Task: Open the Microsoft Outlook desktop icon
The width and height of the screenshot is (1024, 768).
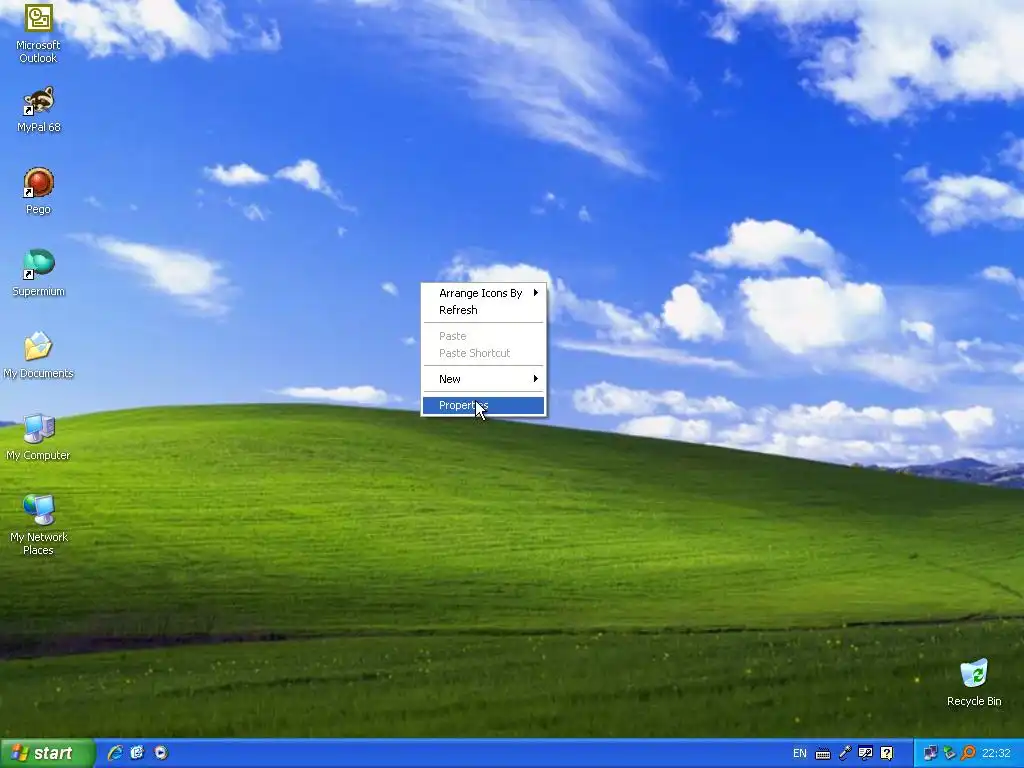Action: pyautogui.click(x=38, y=33)
